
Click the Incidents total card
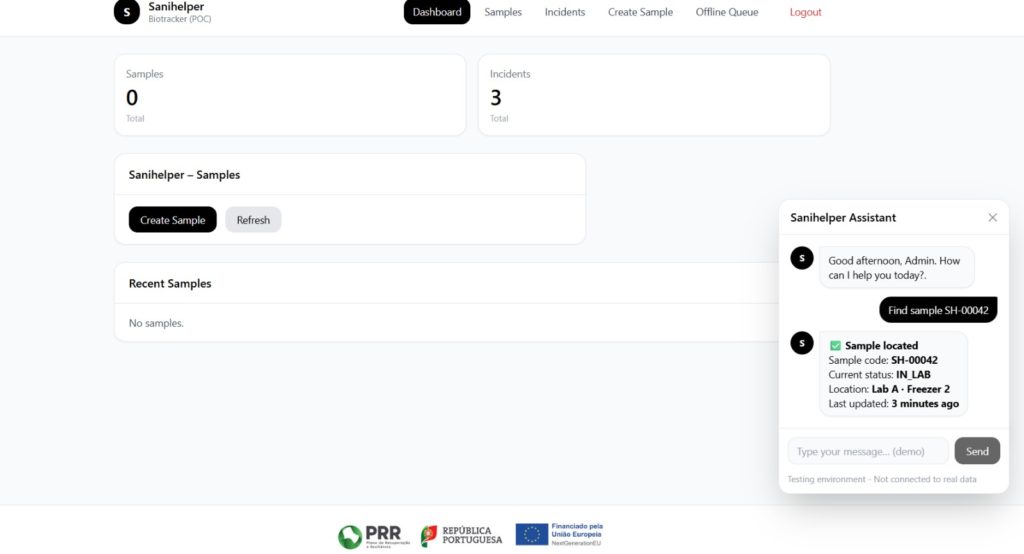(x=654, y=95)
